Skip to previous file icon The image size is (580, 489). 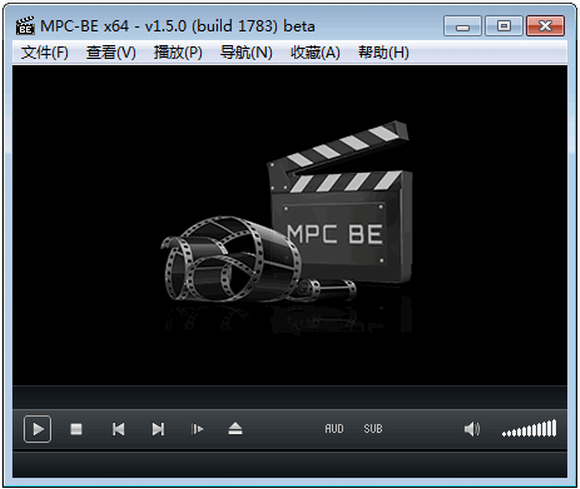[x=118, y=429]
